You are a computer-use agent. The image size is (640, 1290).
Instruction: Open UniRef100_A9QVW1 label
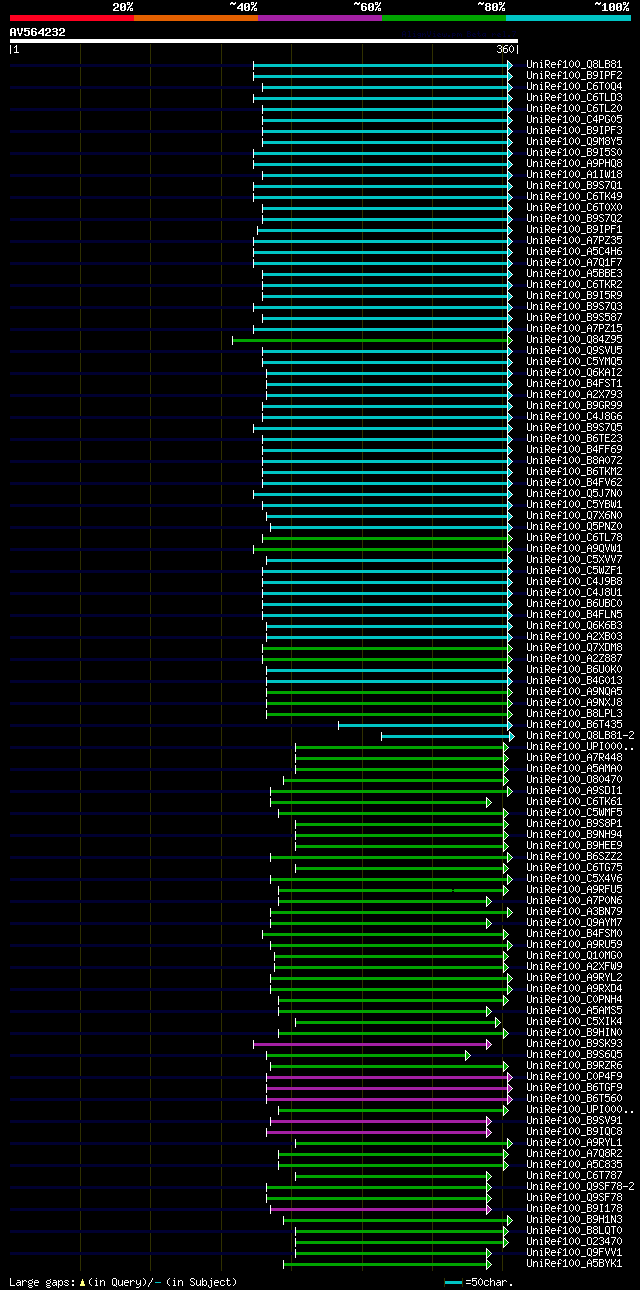tap(574, 549)
